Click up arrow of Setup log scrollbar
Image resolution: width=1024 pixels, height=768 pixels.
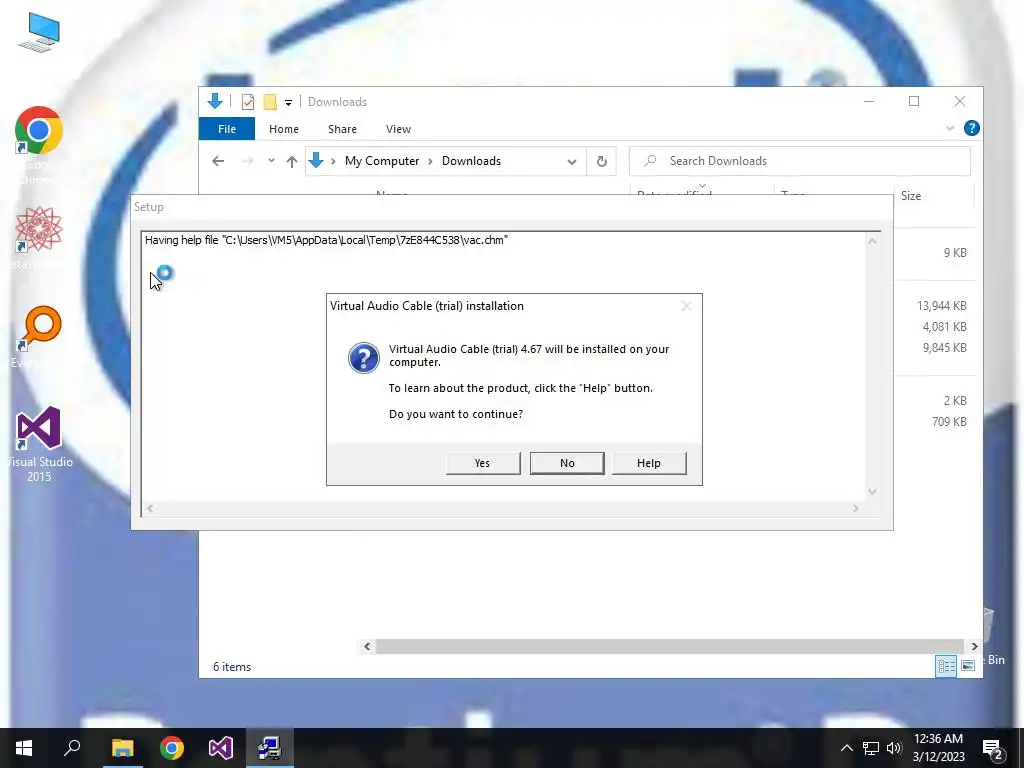872,241
